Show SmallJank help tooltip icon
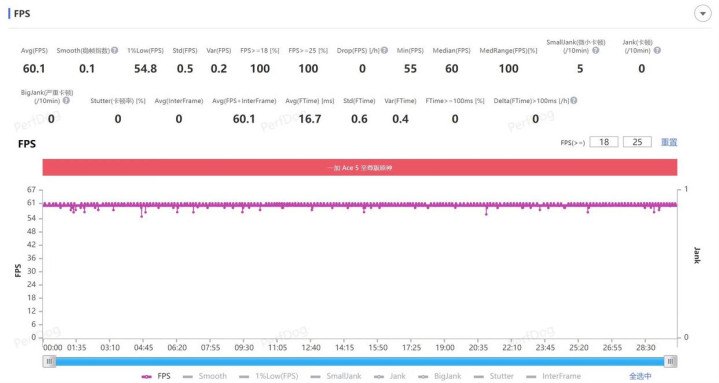719x383 pixels. [x=596, y=50]
